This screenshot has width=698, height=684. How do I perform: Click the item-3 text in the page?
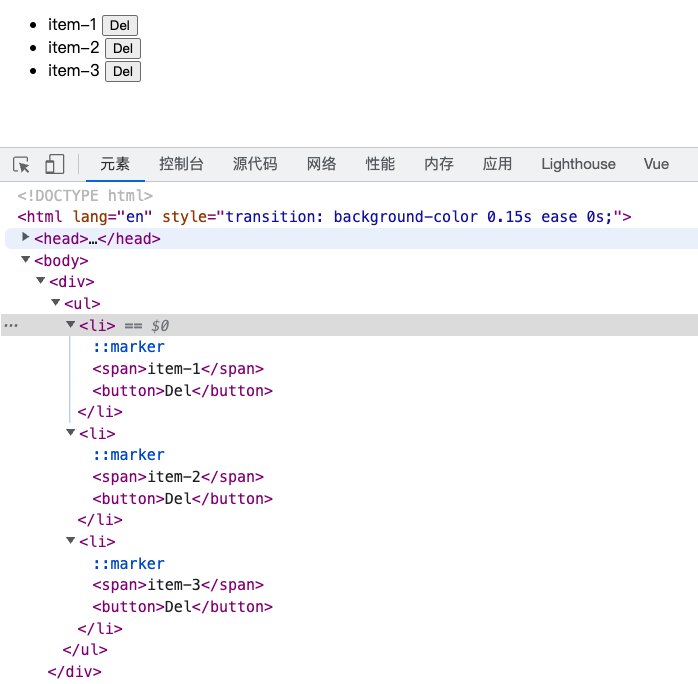[x=74, y=71]
